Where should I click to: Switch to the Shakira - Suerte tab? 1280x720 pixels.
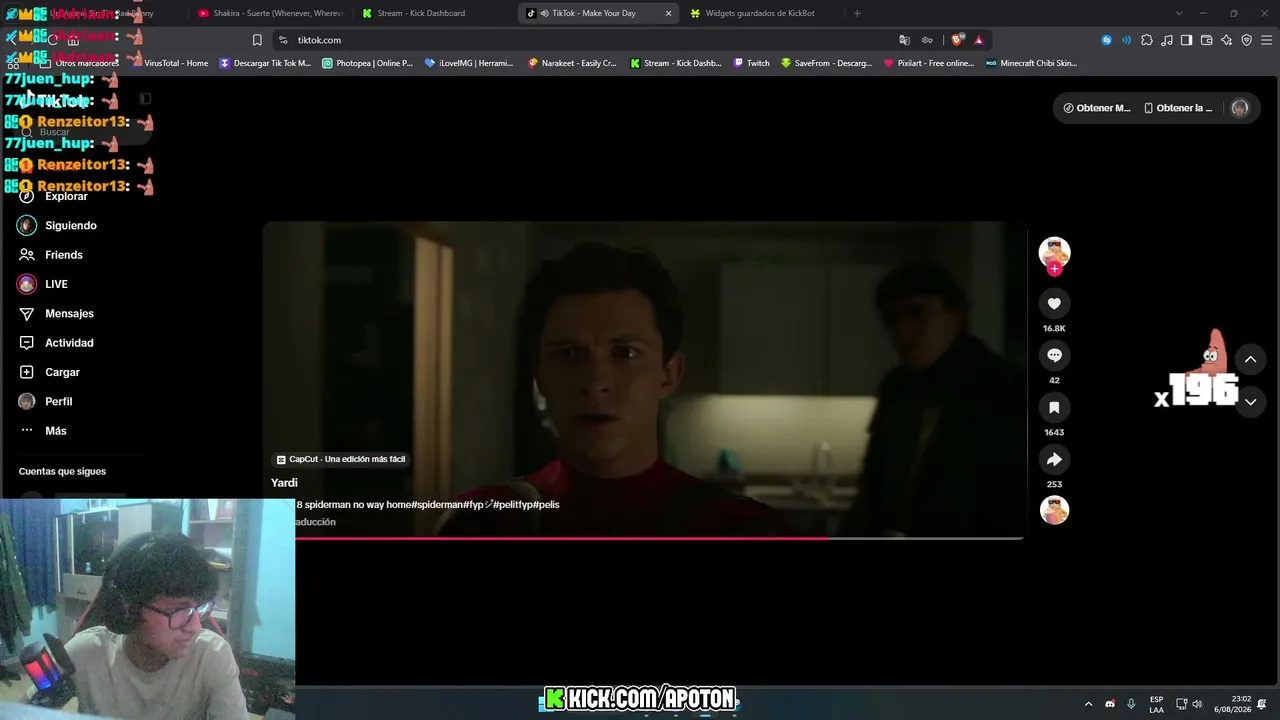(270, 13)
